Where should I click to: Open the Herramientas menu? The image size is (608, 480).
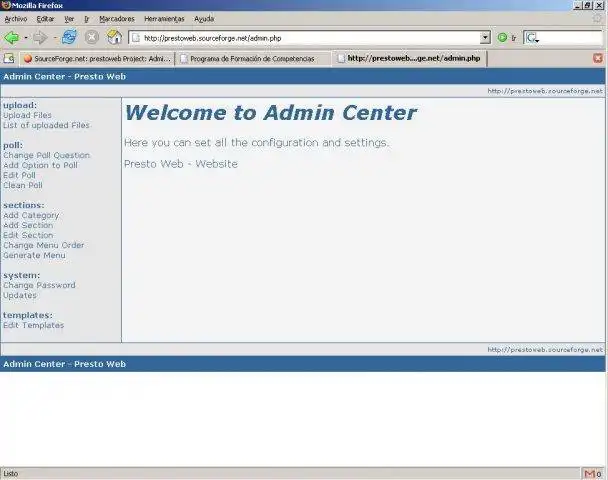point(164,19)
